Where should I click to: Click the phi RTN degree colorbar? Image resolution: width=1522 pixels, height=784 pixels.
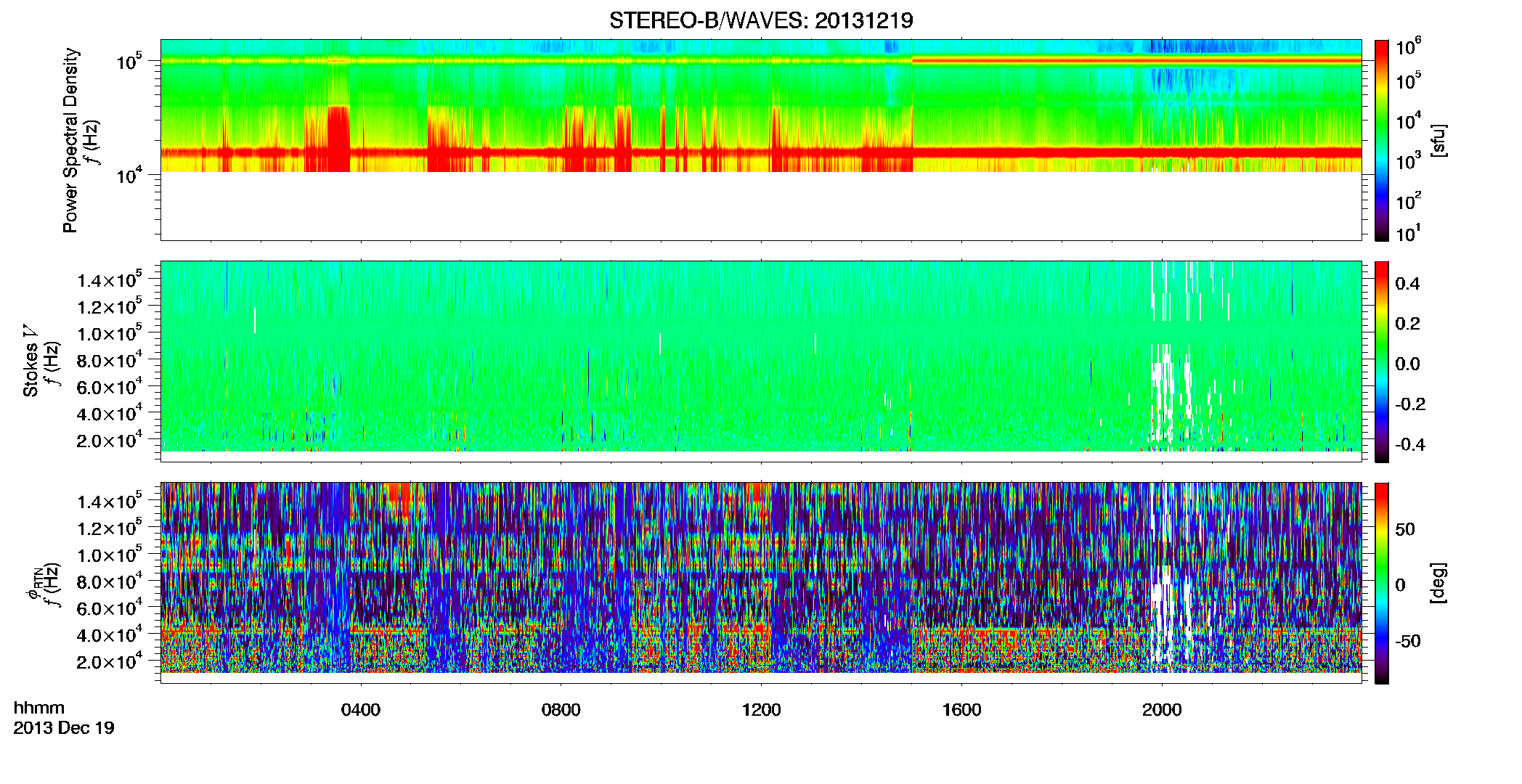point(1382,583)
